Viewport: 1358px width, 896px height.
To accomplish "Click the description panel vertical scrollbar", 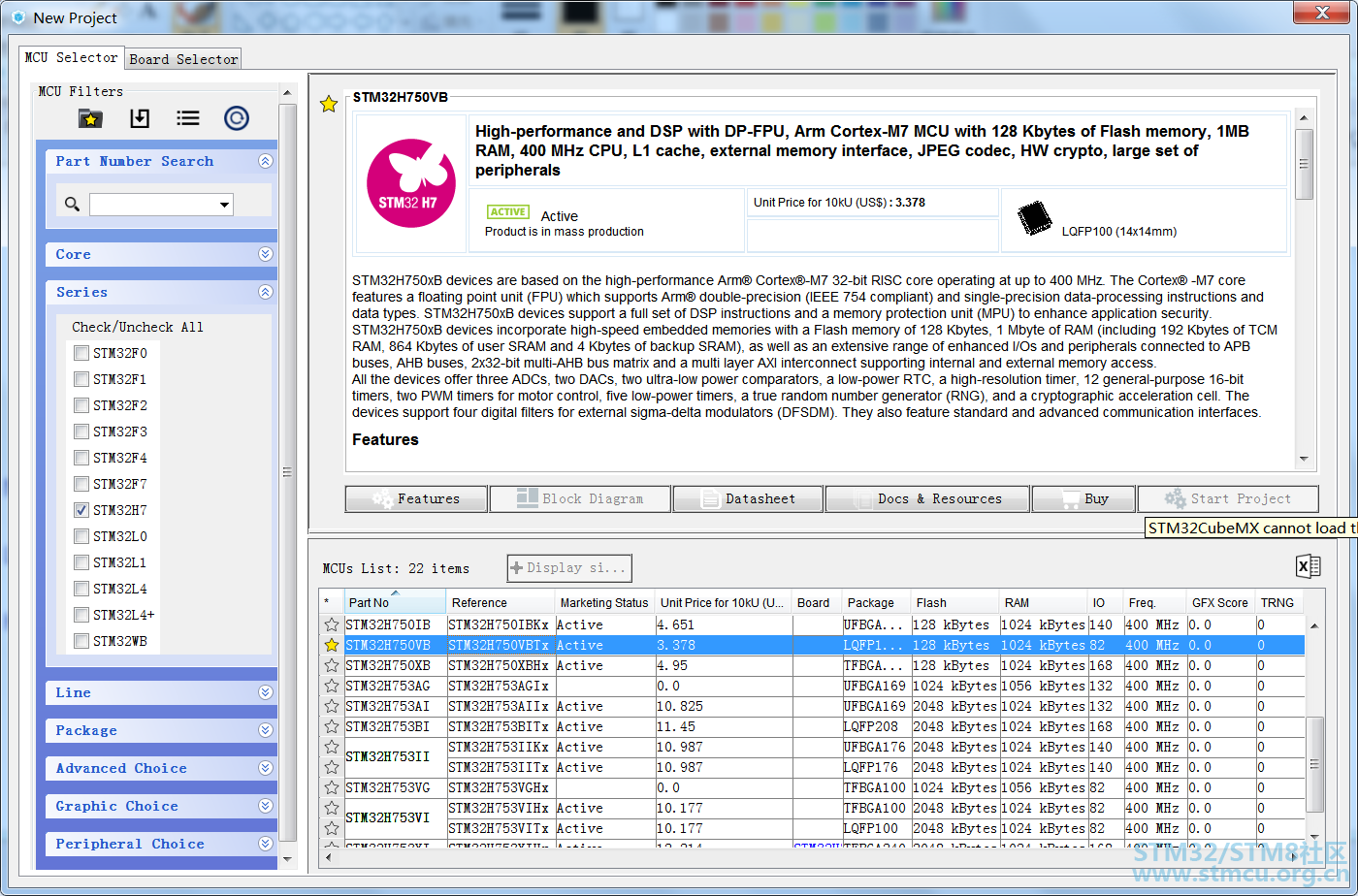I will point(1305,163).
